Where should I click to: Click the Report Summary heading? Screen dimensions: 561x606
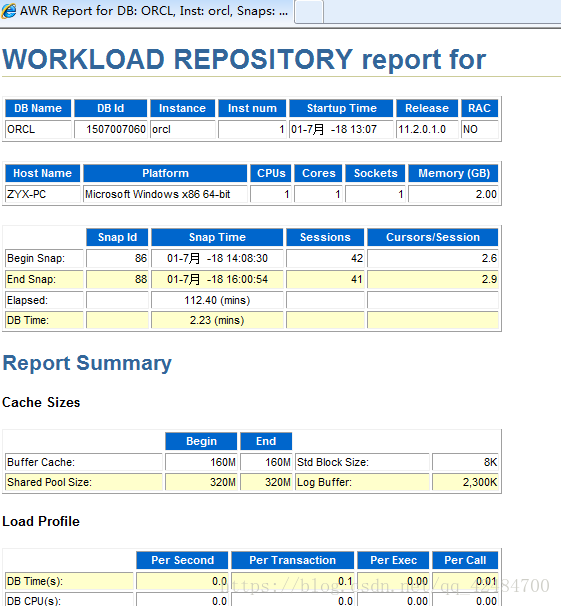click(x=87, y=363)
